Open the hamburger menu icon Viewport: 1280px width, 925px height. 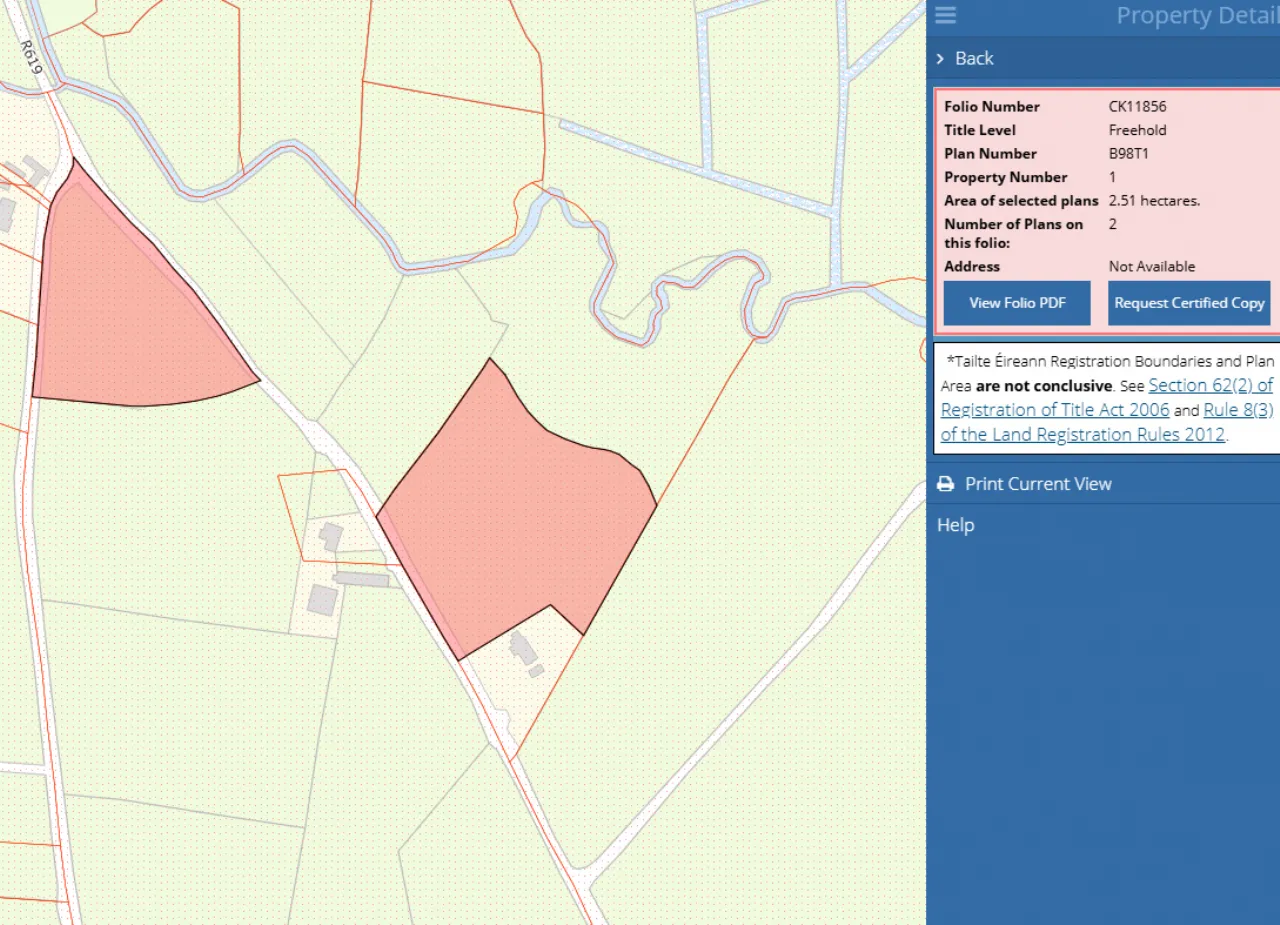[x=945, y=15]
